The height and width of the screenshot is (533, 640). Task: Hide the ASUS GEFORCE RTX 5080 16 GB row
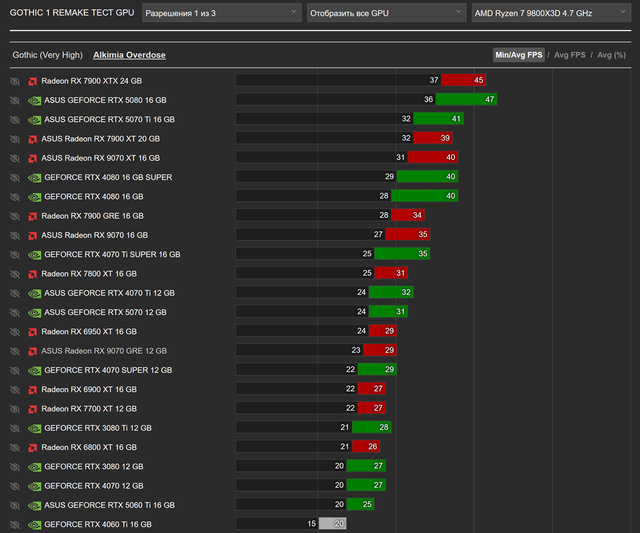pyautogui.click(x=15, y=100)
